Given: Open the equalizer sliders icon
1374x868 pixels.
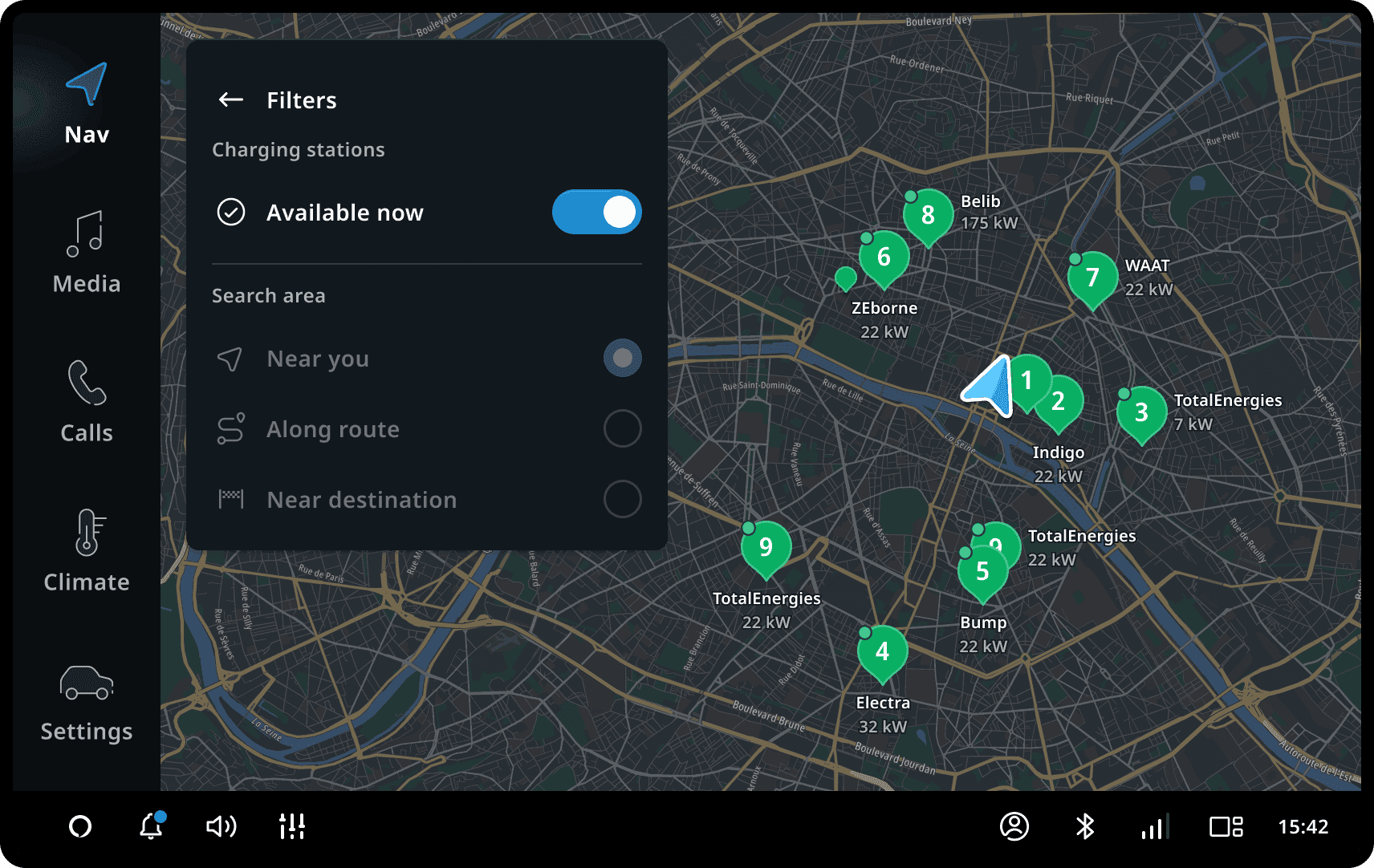Looking at the screenshot, I should click(291, 826).
